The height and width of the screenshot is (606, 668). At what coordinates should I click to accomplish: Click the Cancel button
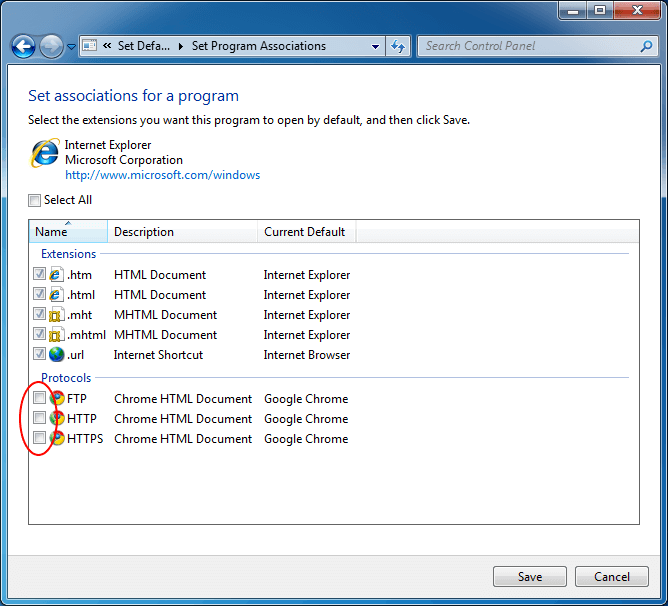pyautogui.click(x=612, y=577)
